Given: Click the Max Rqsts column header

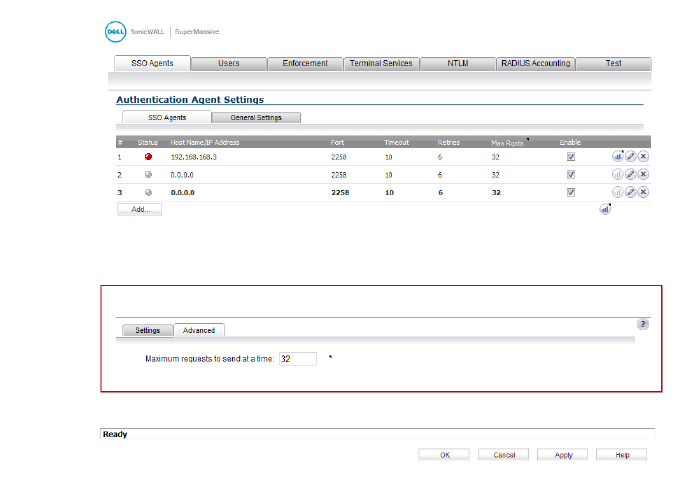Looking at the screenshot, I should coord(507,143).
